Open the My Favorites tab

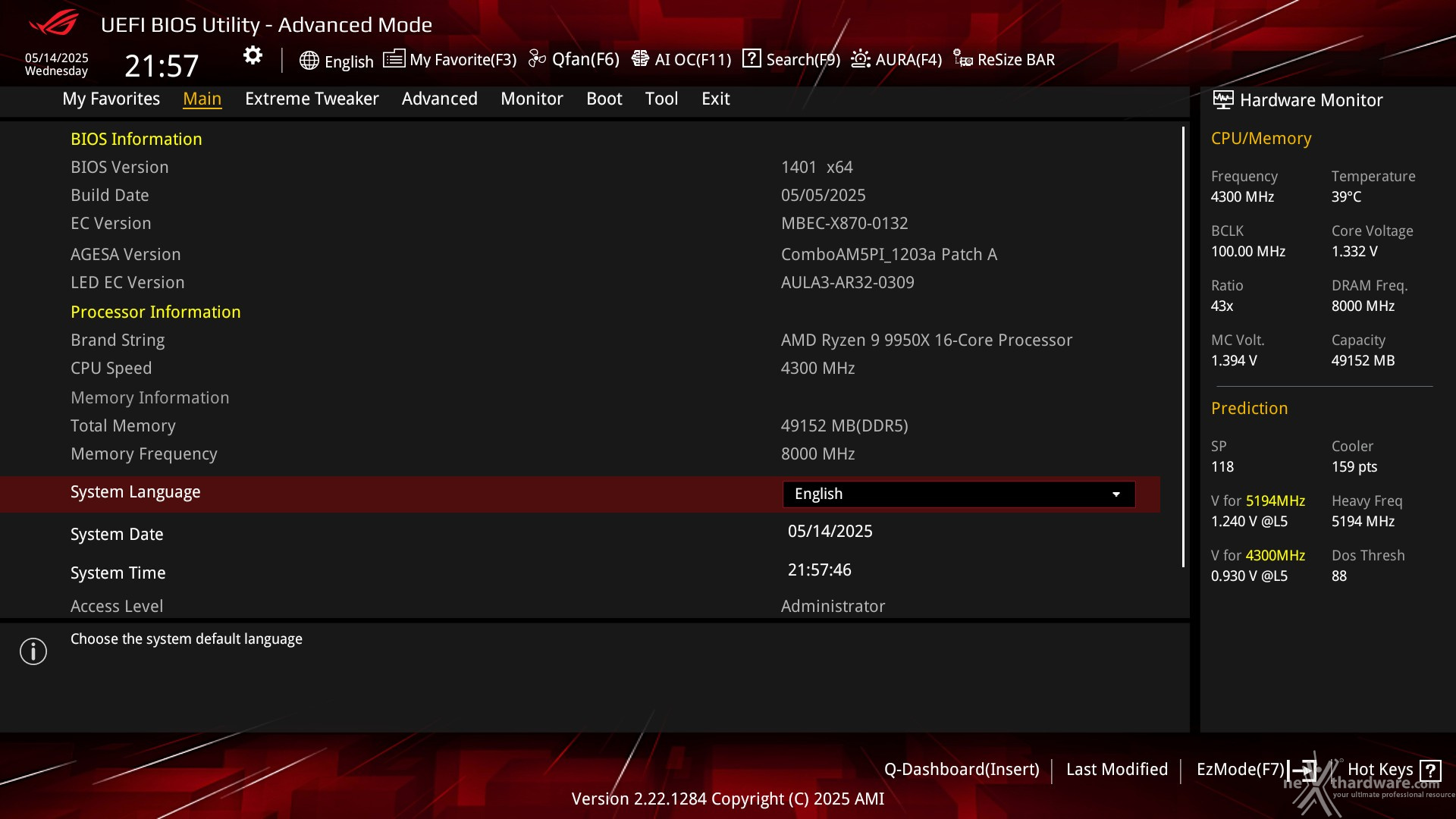point(111,99)
